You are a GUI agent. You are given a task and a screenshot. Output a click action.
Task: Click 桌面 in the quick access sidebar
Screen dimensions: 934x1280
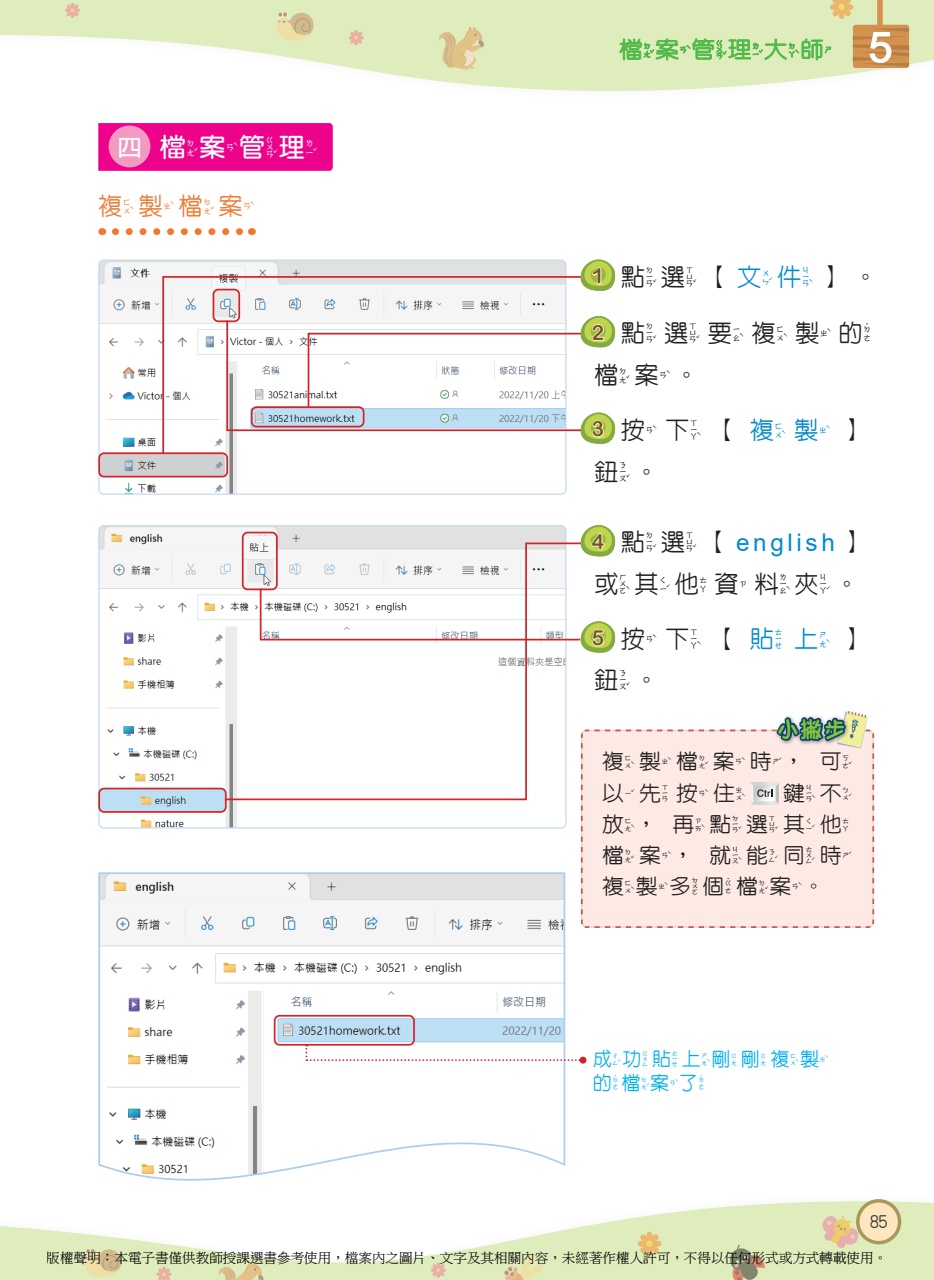click(x=146, y=442)
